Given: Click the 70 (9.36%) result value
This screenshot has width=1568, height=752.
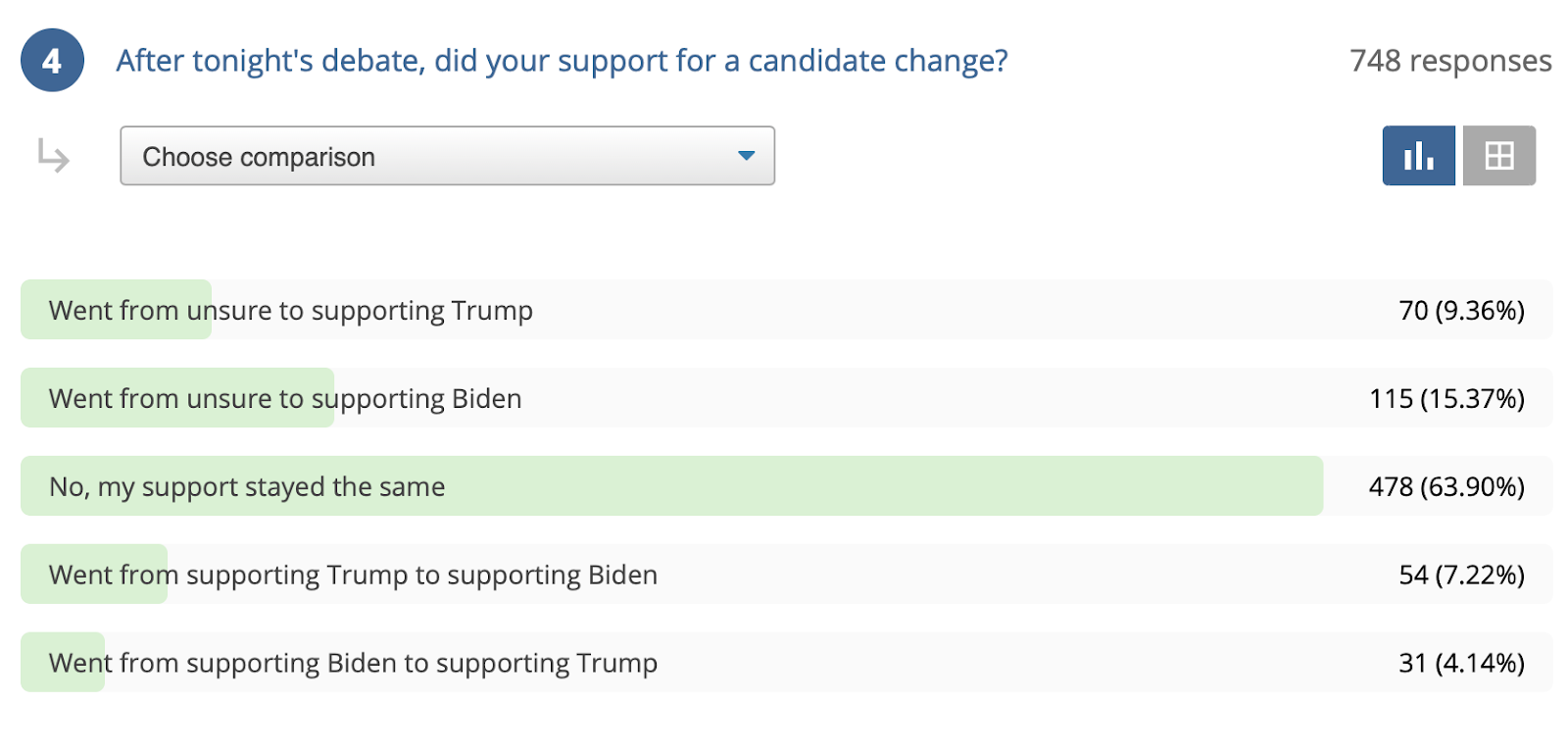Looking at the screenshot, I should [1461, 311].
